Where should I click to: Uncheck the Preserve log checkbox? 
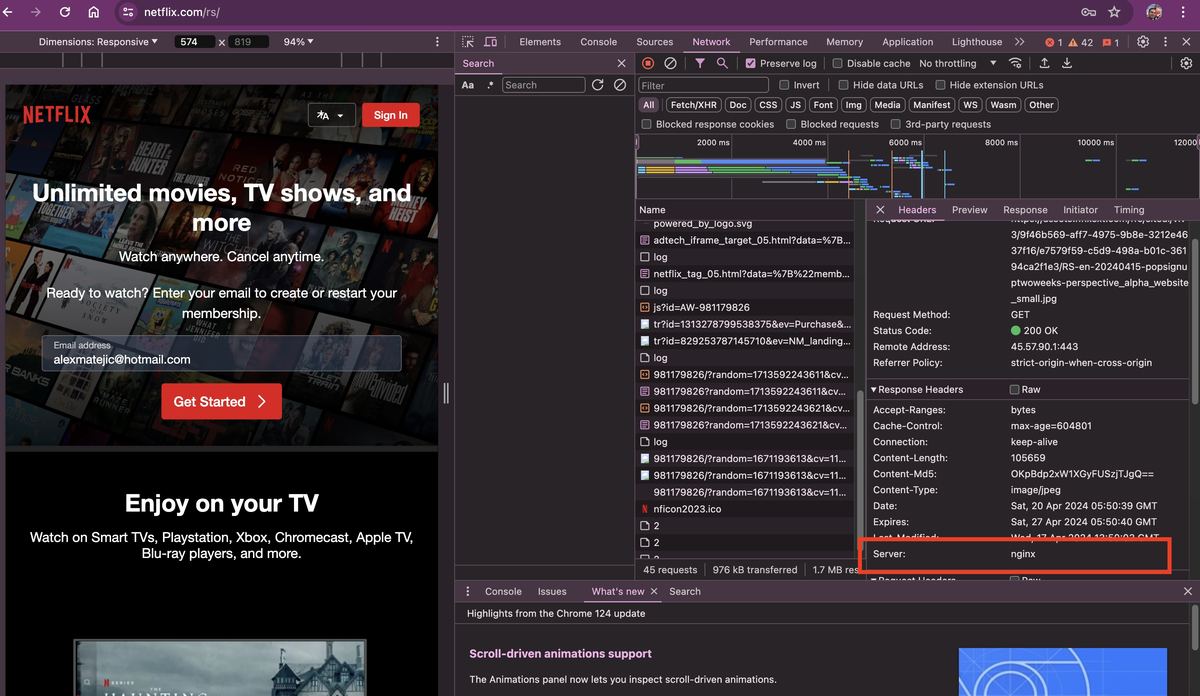751,63
